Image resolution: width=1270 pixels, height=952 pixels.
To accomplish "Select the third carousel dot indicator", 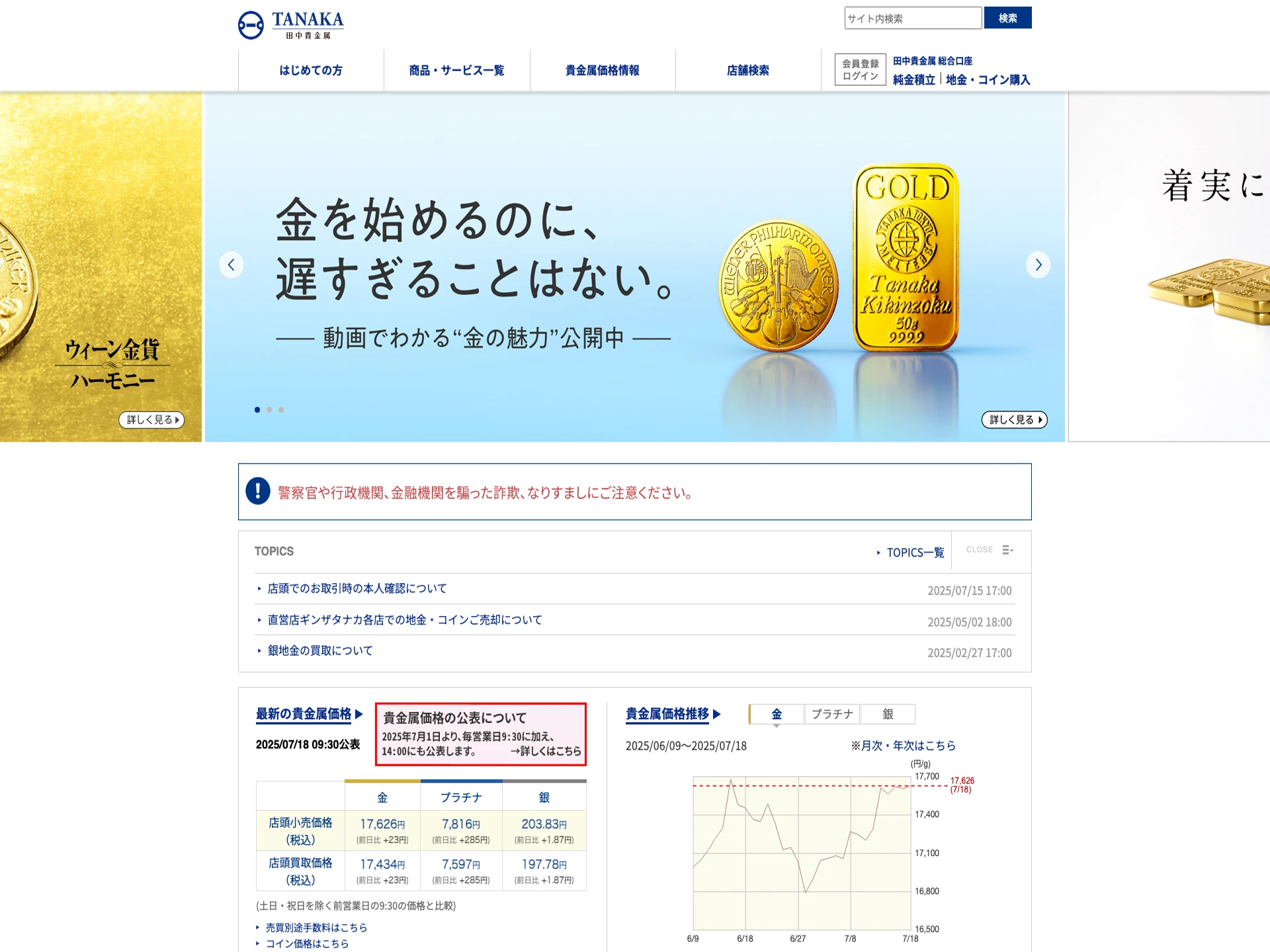I will 281,410.
